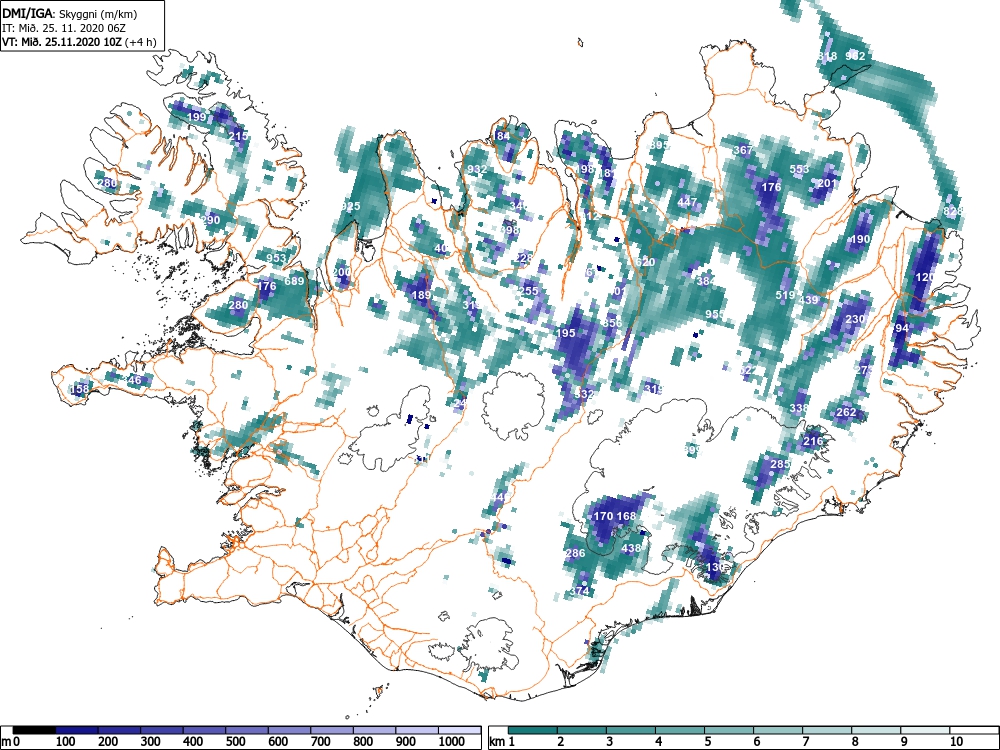Click the dark teal 1–2 km legend swatch
The width and height of the screenshot is (1000, 750).
533,730
